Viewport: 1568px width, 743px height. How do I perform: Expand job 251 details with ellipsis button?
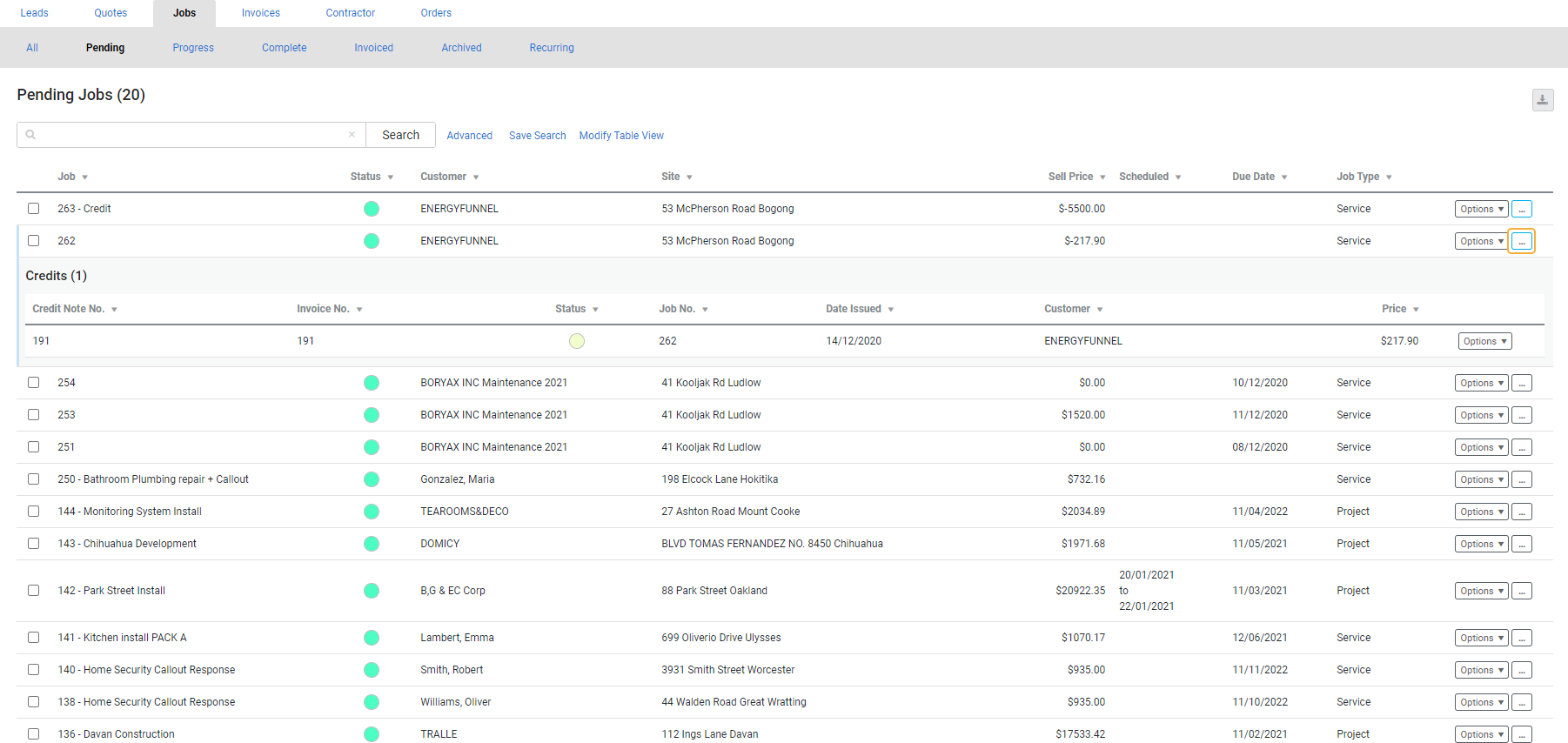click(1521, 447)
